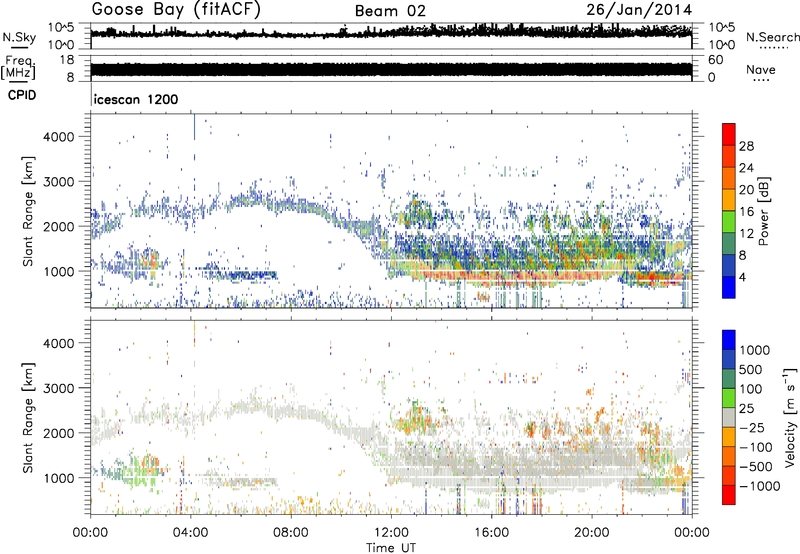
Task: Click the '12:00' time axis tick
Action: pyautogui.click(x=391, y=533)
